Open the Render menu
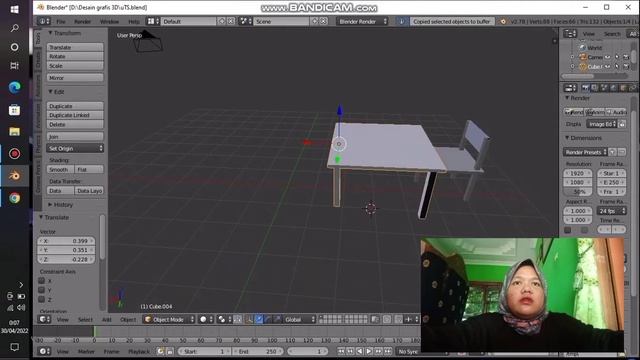The width and height of the screenshot is (640, 360). pyautogui.click(x=82, y=21)
